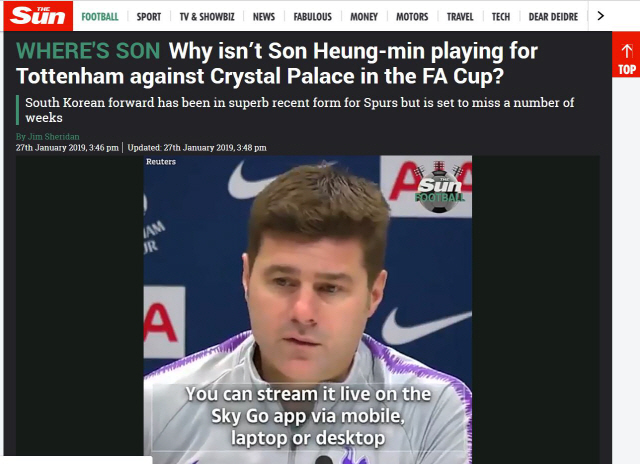640x464 pixels.
Task: Open author Jim Sheridan's page
Action: pyautogui.click(x=48, y=137)
